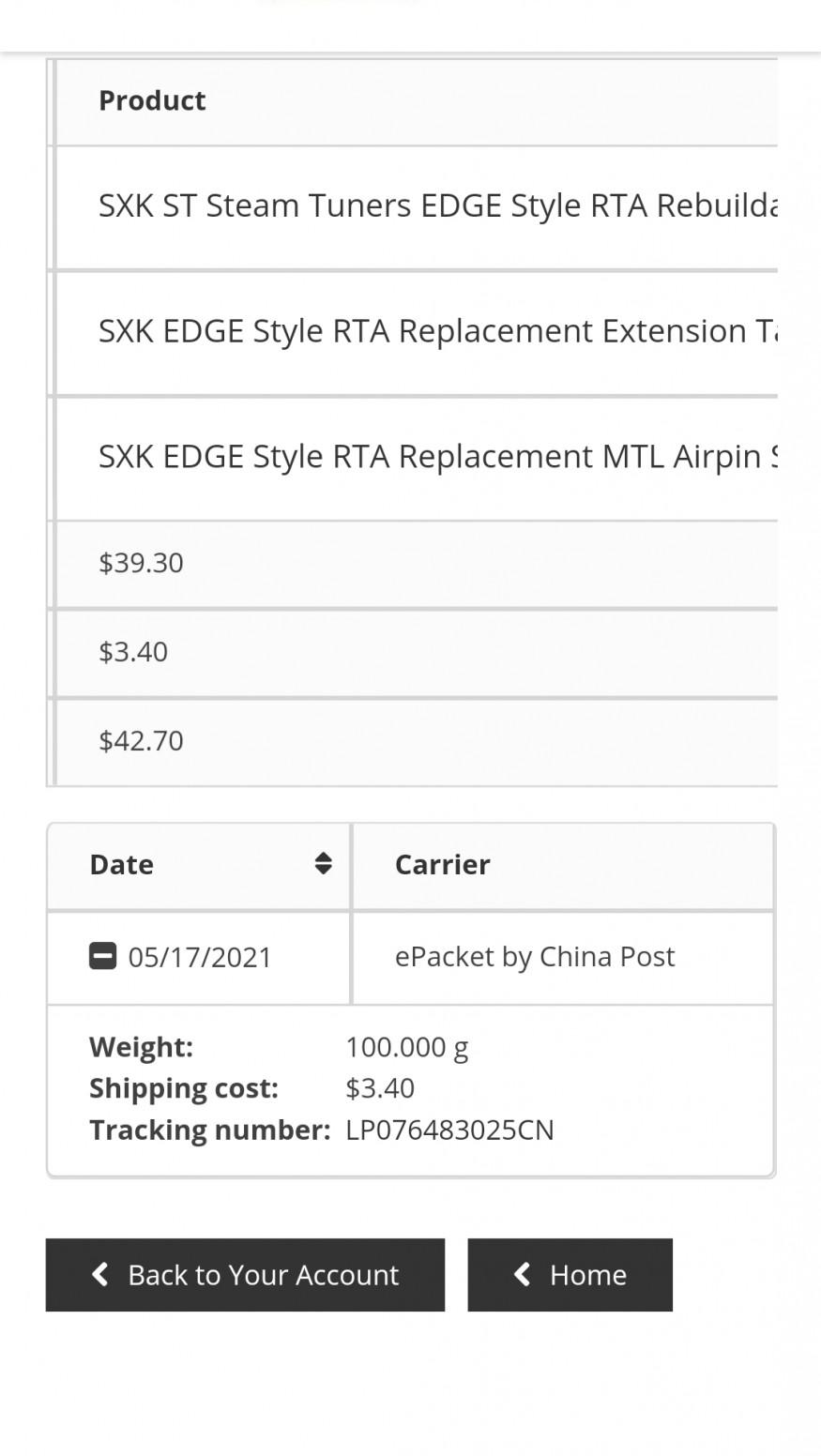Select the Date column header text
821x1456 pixels.
[122, 864]
